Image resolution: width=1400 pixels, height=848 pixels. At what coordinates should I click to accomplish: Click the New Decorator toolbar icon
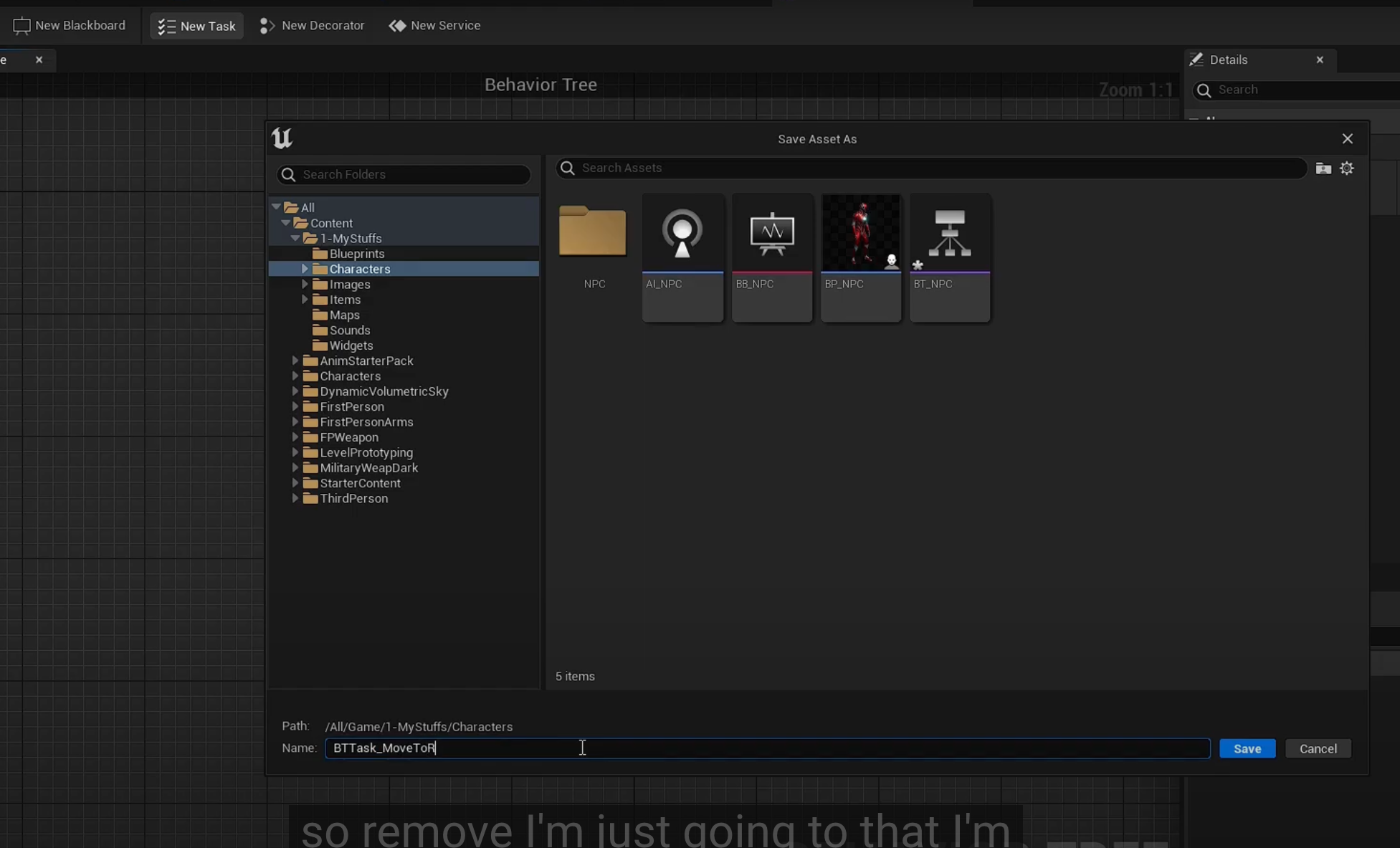pyautogui.click(x=266, y=25)
